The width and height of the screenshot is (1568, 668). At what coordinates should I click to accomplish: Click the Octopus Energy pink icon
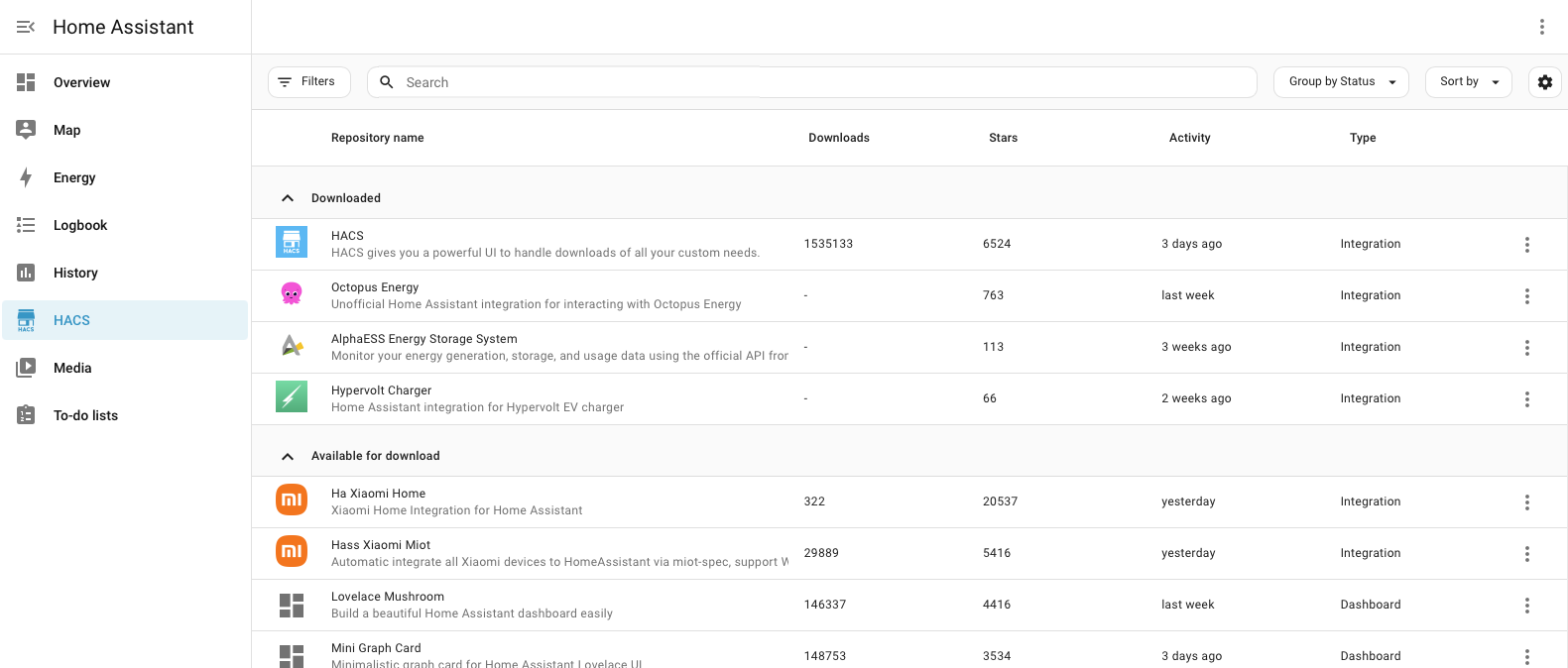292,293
